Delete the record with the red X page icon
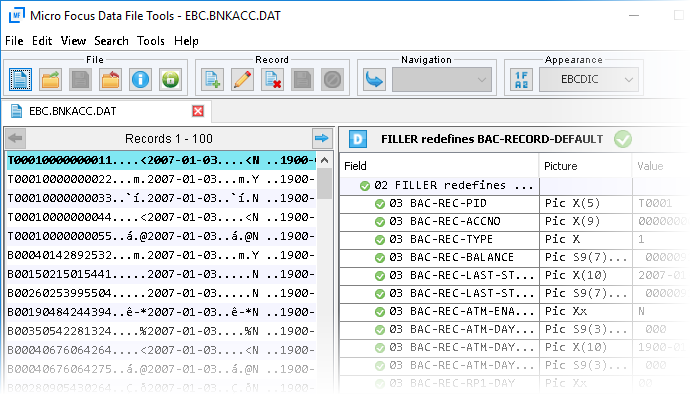 [272, 80]
